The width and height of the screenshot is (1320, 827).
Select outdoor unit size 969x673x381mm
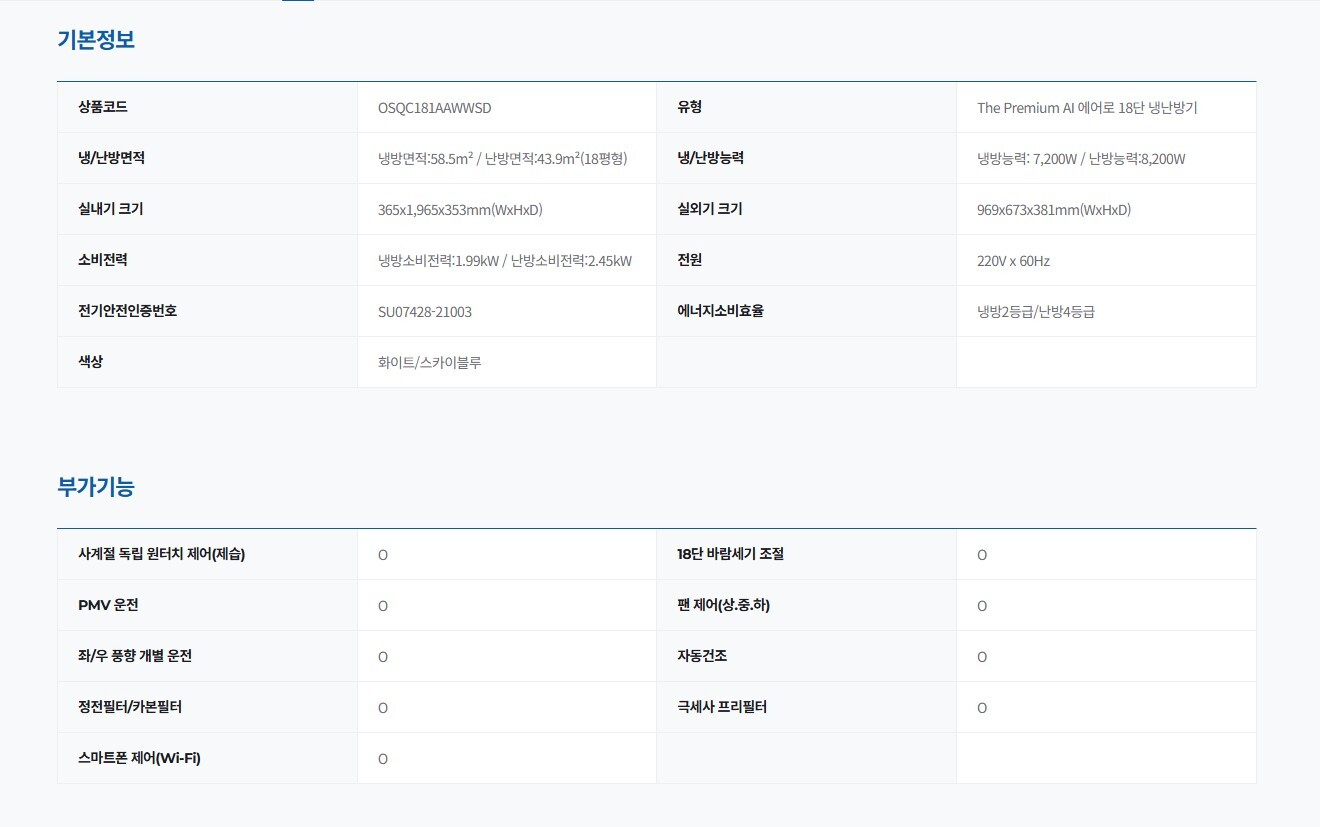point(1053,210)
